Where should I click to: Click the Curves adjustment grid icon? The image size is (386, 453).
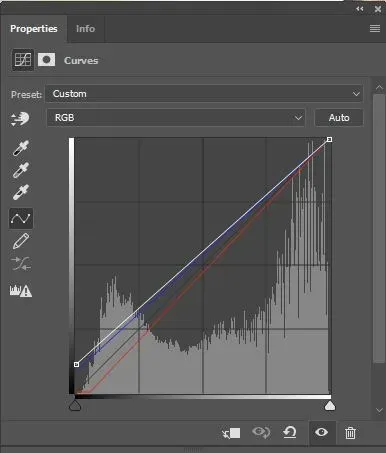(23, 60)
